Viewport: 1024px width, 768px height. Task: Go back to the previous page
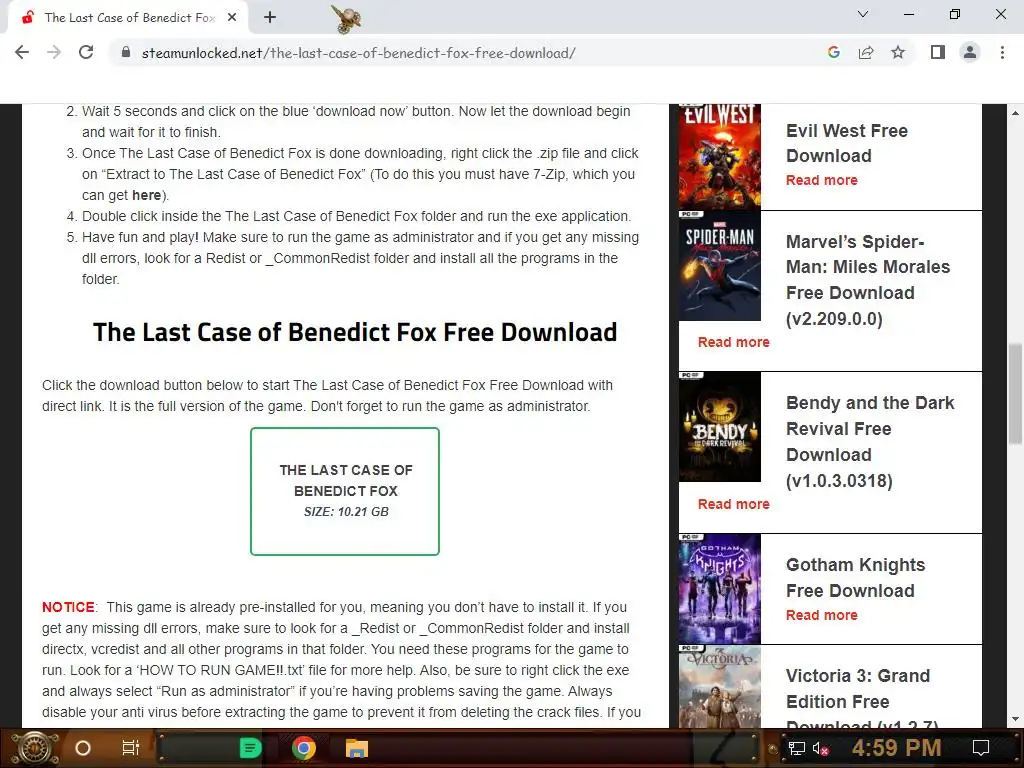22,52
